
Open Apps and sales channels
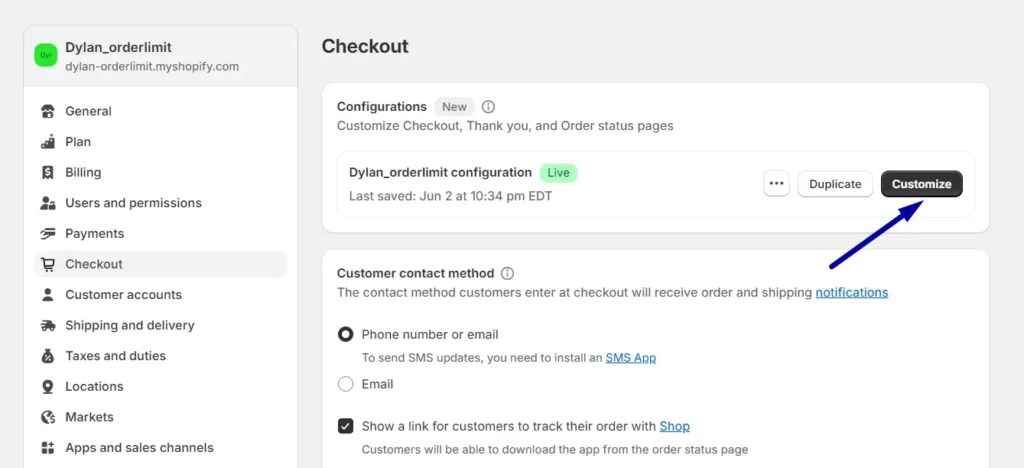[160, 448]
